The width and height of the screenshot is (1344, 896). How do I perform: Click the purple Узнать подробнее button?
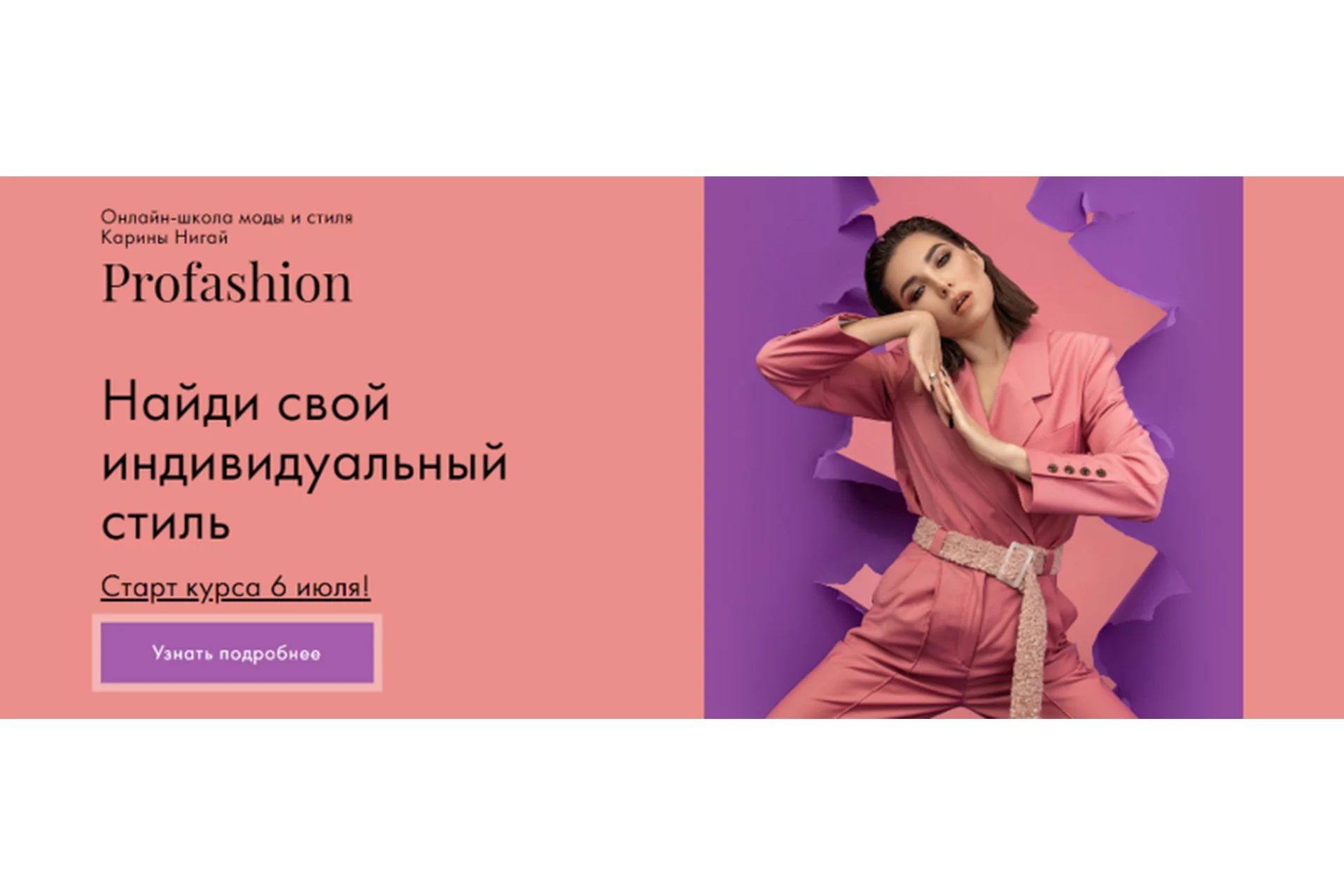click(237, 653)
